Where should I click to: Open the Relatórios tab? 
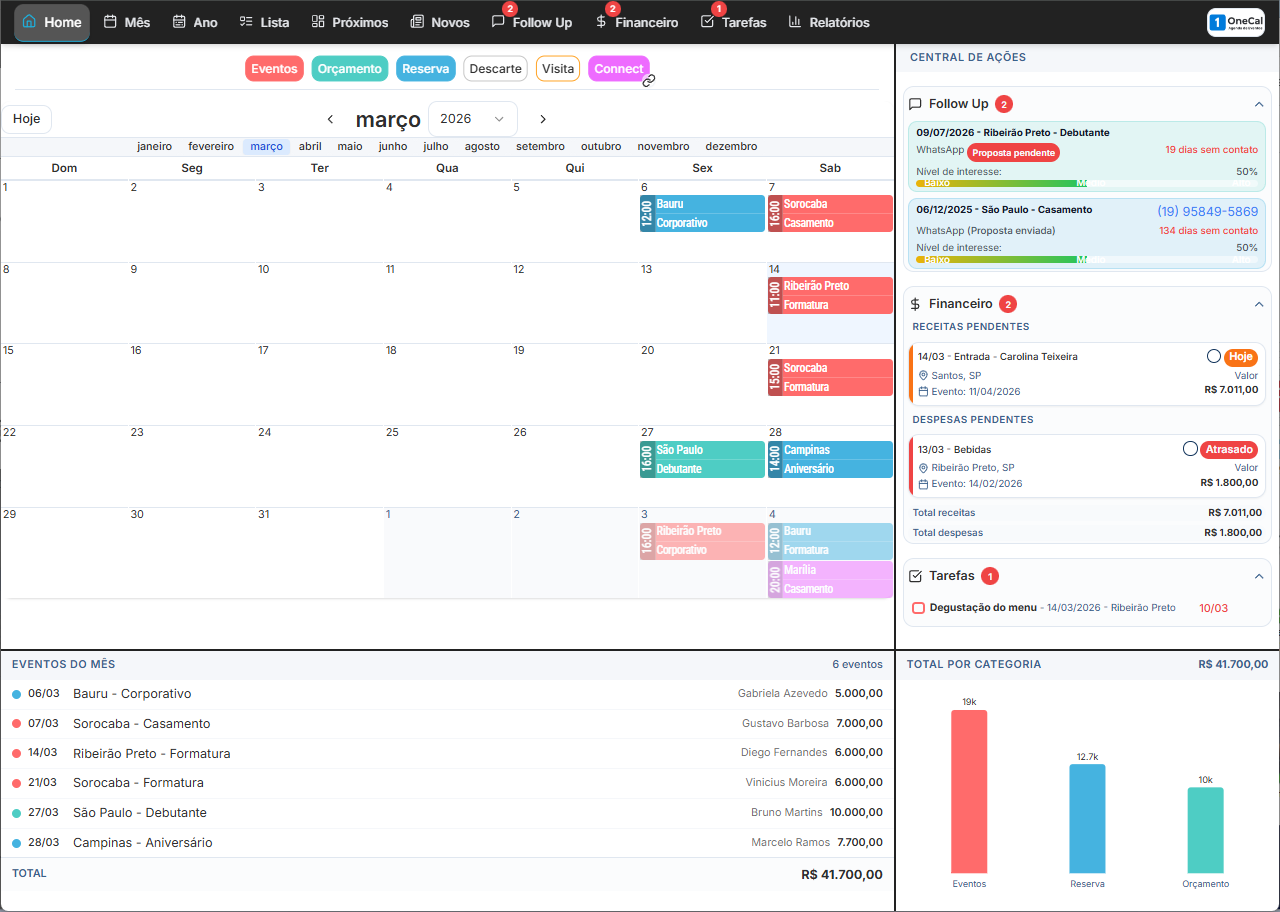(x=829, y=22)
